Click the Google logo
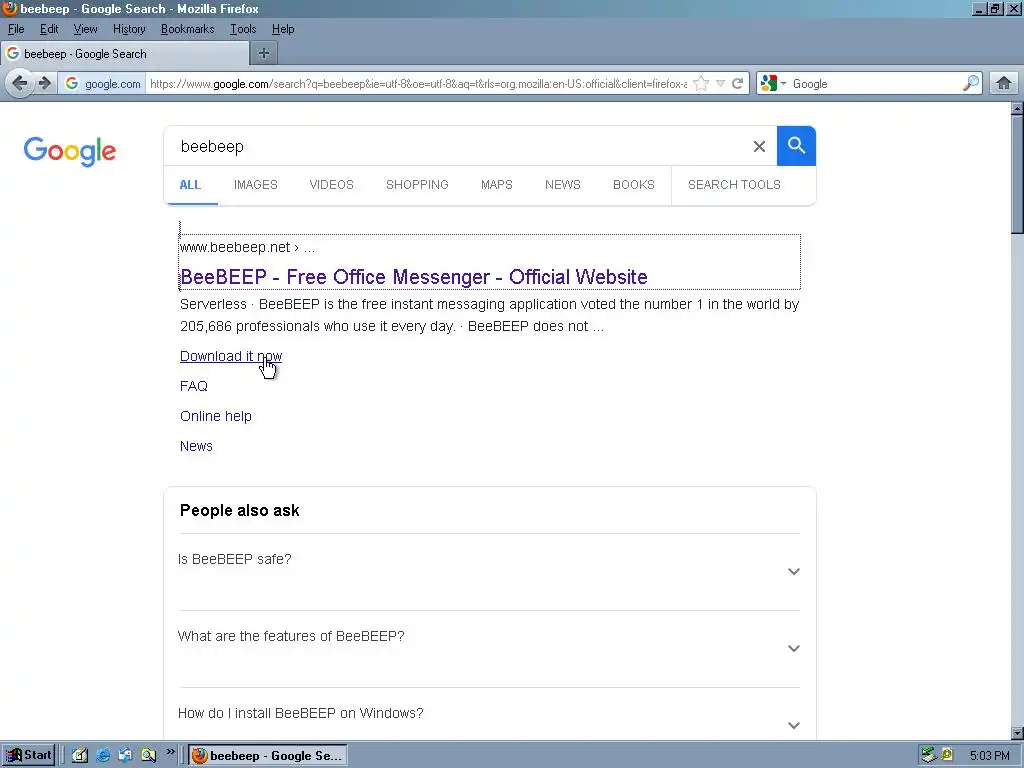This screenshot has height=768, width=1024. [x=70, y=151]
